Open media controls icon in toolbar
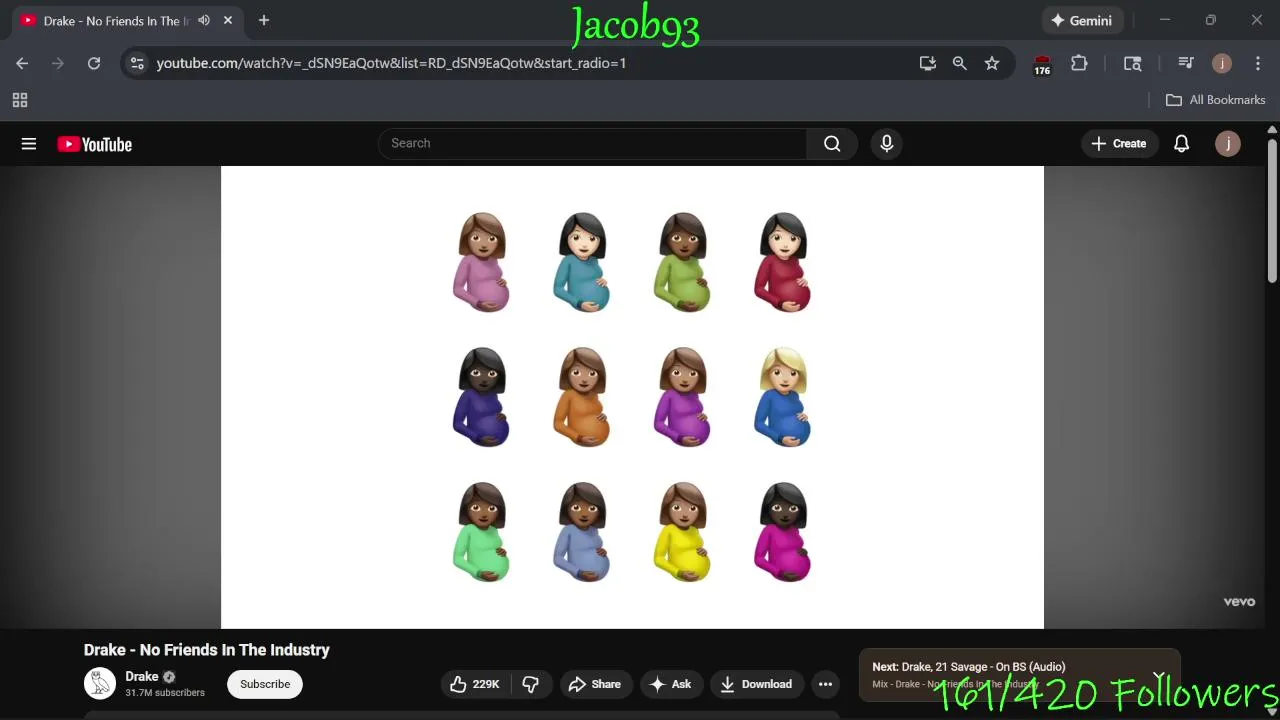1280x720 pixels. tap(1185, 63)
